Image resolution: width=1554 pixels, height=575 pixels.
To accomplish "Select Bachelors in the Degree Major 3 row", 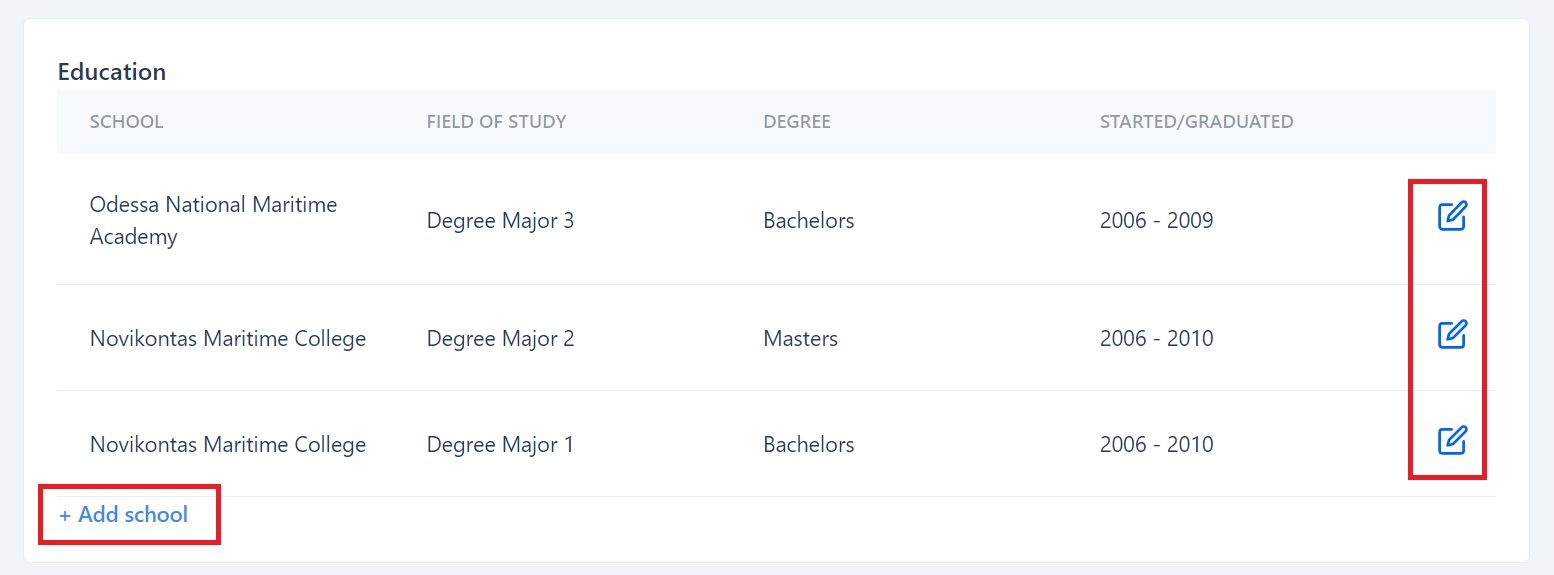I will click(x=808, y=220).
